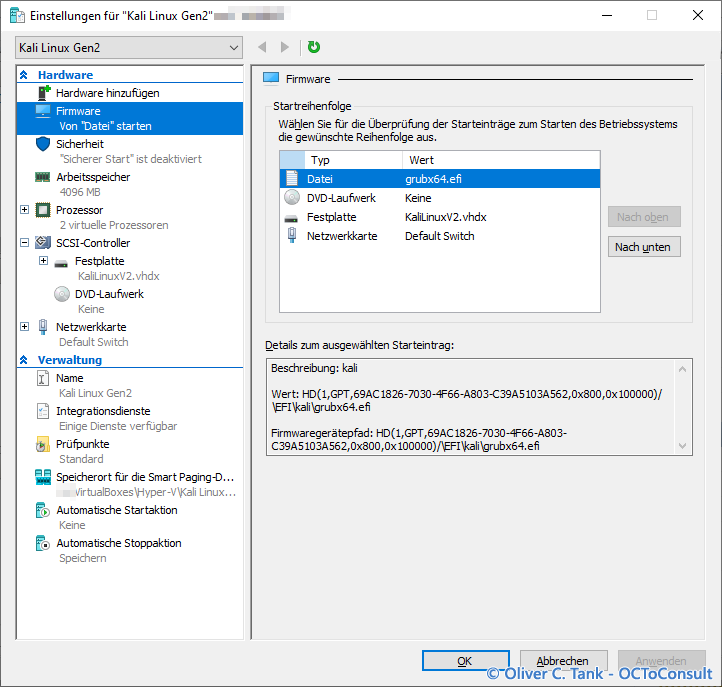Image resolution: width=722 pixels, height=687 pixels.
Task: Click "KaliLinuxV2.vhdx" under Festplatte in tree
Action: click(x=119, y=276)
